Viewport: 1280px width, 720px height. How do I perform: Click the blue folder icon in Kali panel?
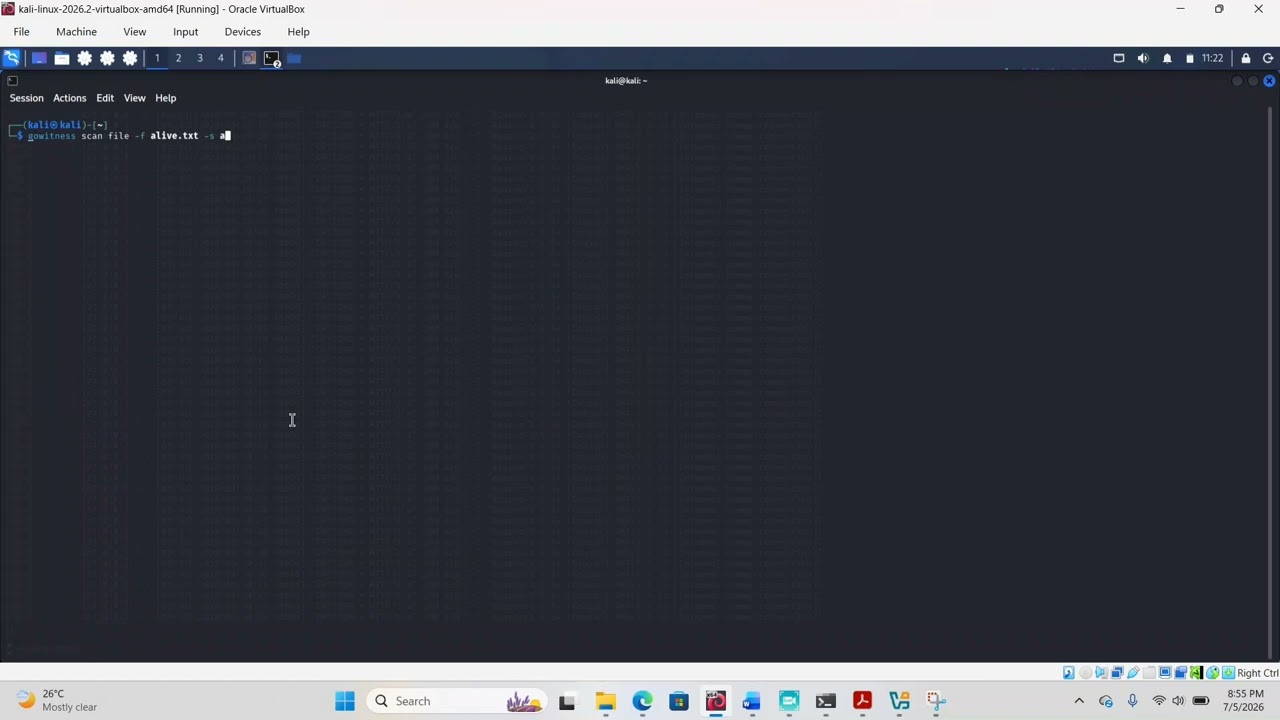click(294, 58)
